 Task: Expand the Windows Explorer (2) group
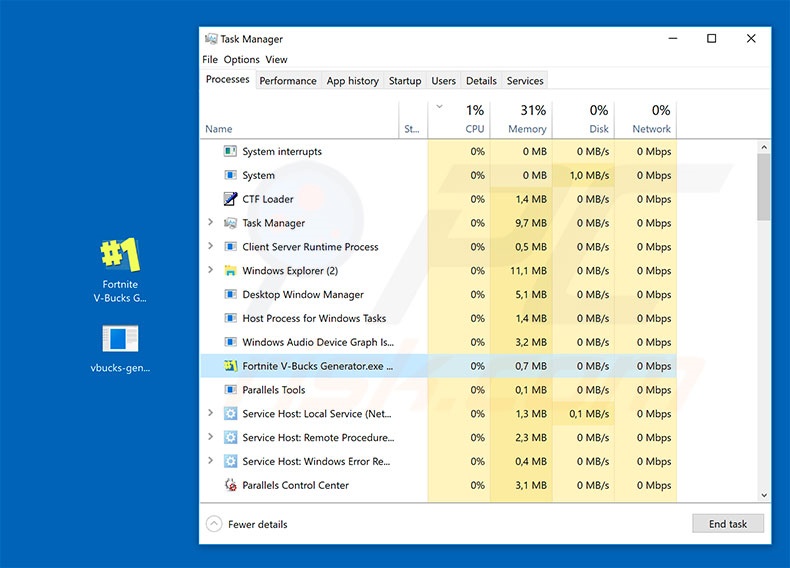211,270
